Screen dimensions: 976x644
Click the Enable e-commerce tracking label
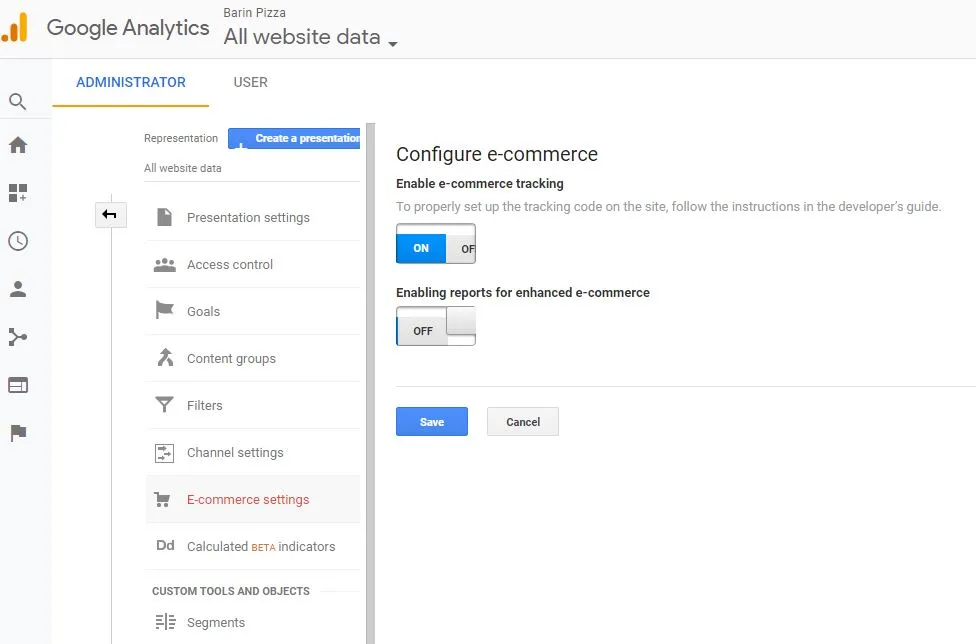[x=480, y=184]
